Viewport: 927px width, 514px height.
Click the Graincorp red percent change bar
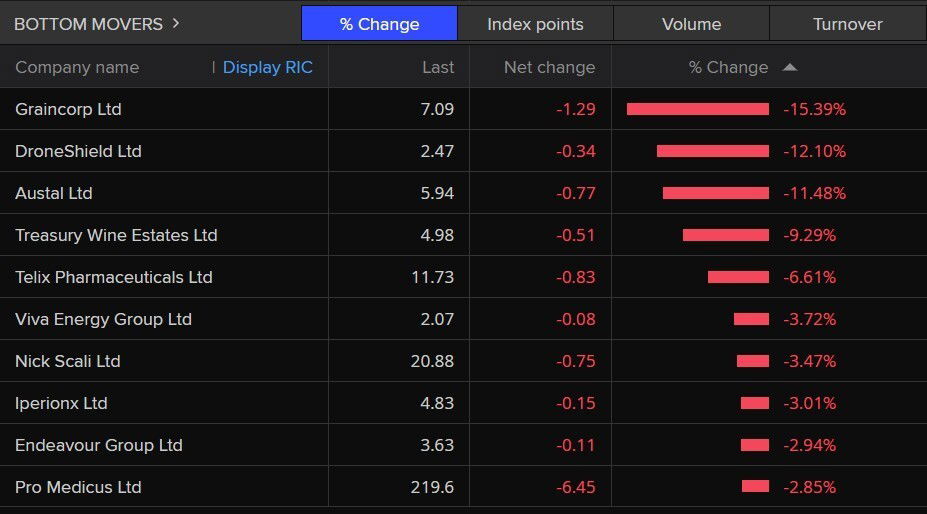point(697,109)
